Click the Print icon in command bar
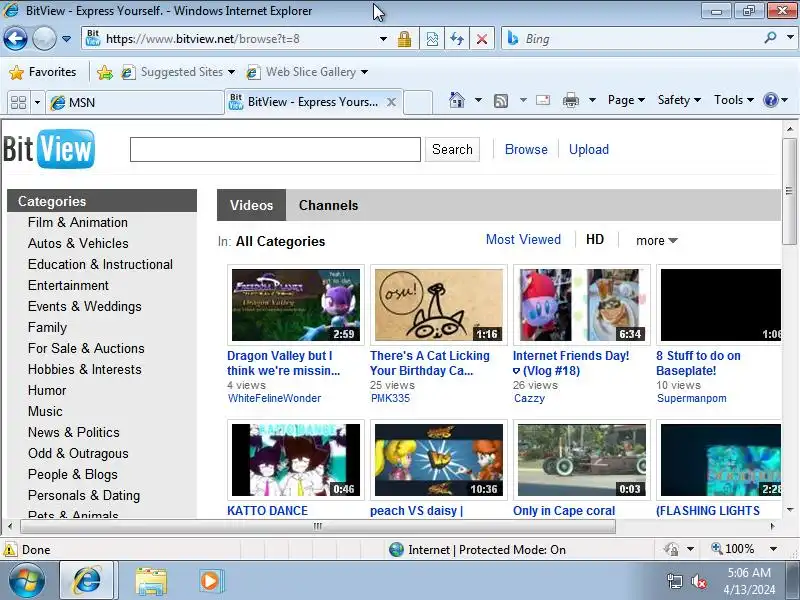 (570, 101)
